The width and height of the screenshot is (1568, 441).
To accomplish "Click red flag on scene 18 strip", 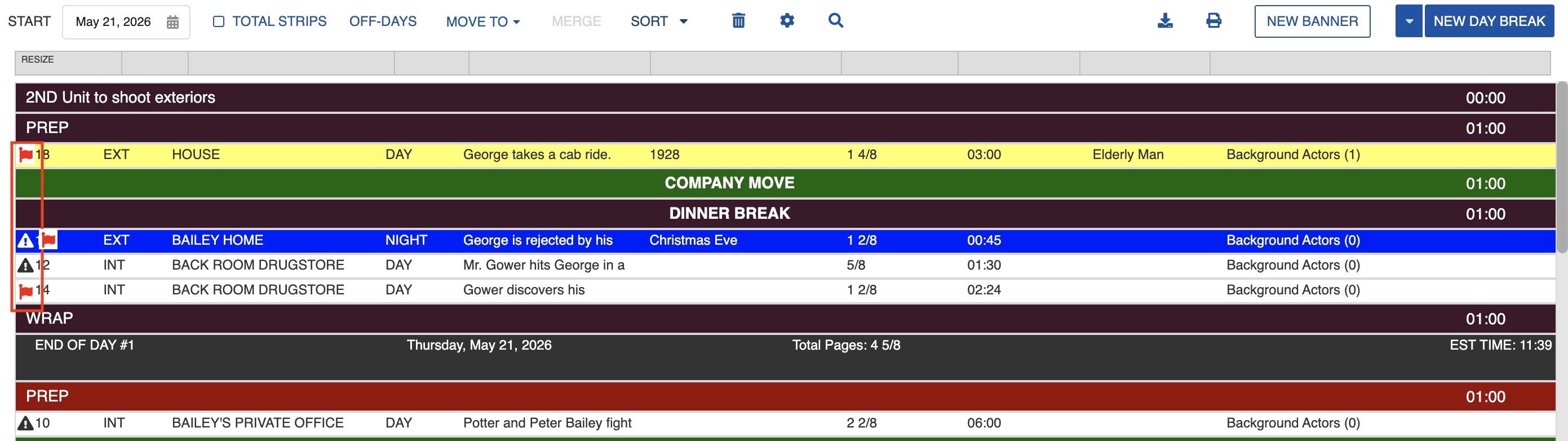I will pos(25,155).
